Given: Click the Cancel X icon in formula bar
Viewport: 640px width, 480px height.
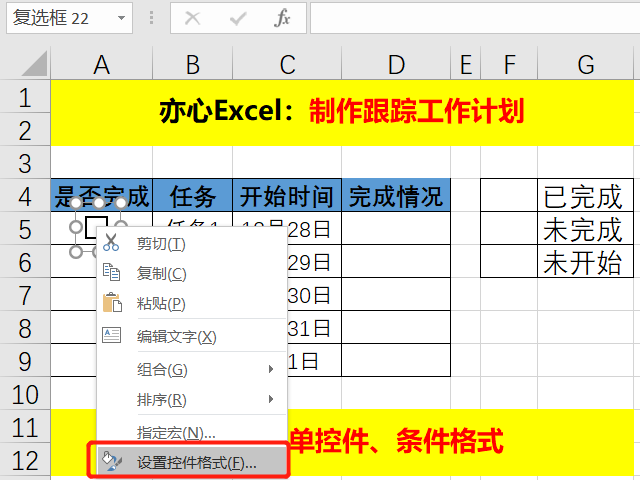Looking at the screenshot, I should (192, 18).
